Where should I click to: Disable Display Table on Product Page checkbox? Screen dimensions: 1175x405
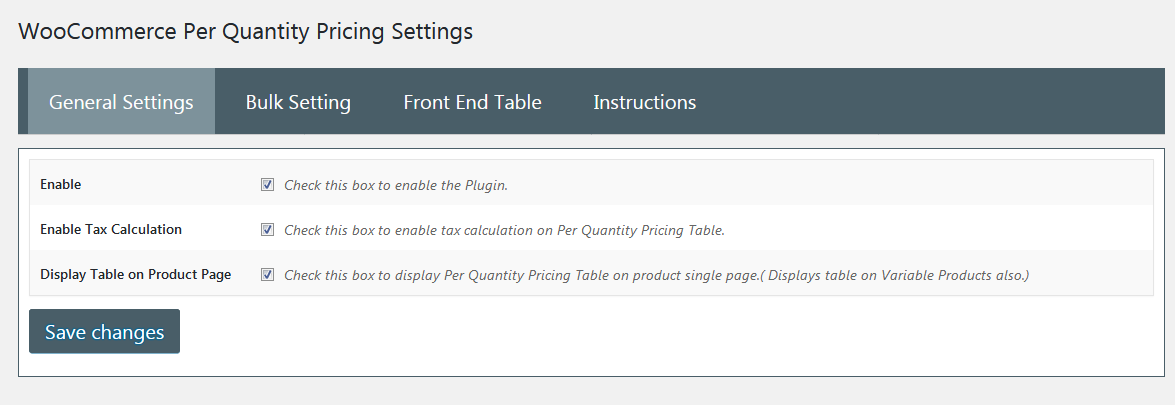(267, 274)
